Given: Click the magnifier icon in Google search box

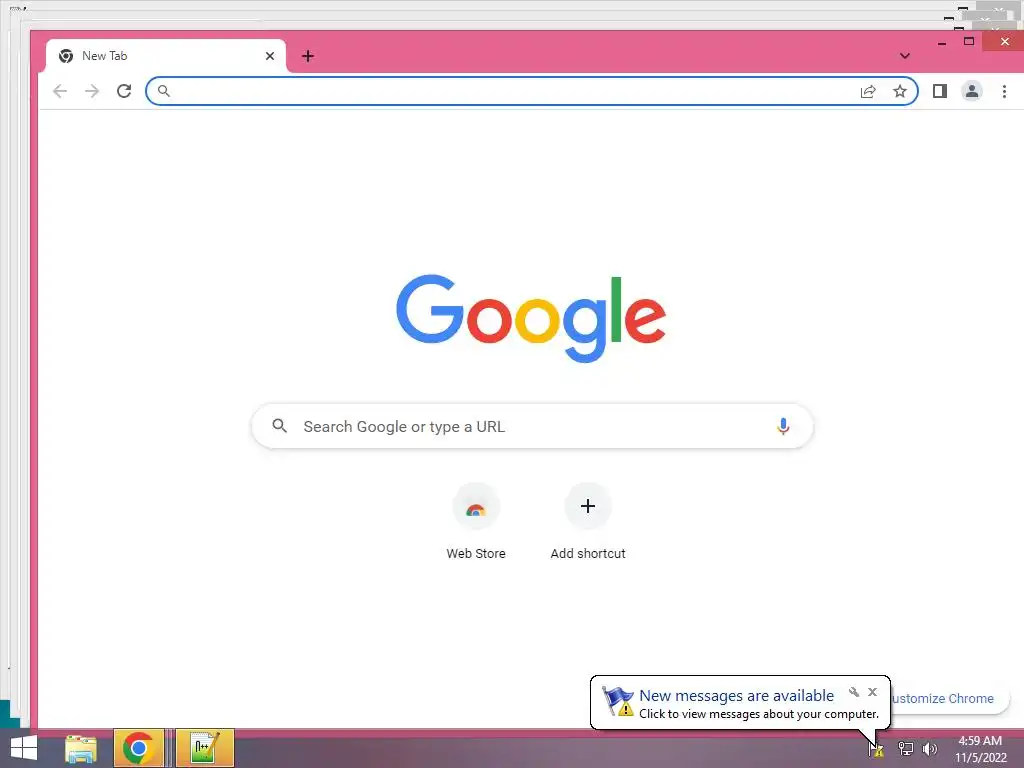Looking at the screenshot, I should click(280, 426).
